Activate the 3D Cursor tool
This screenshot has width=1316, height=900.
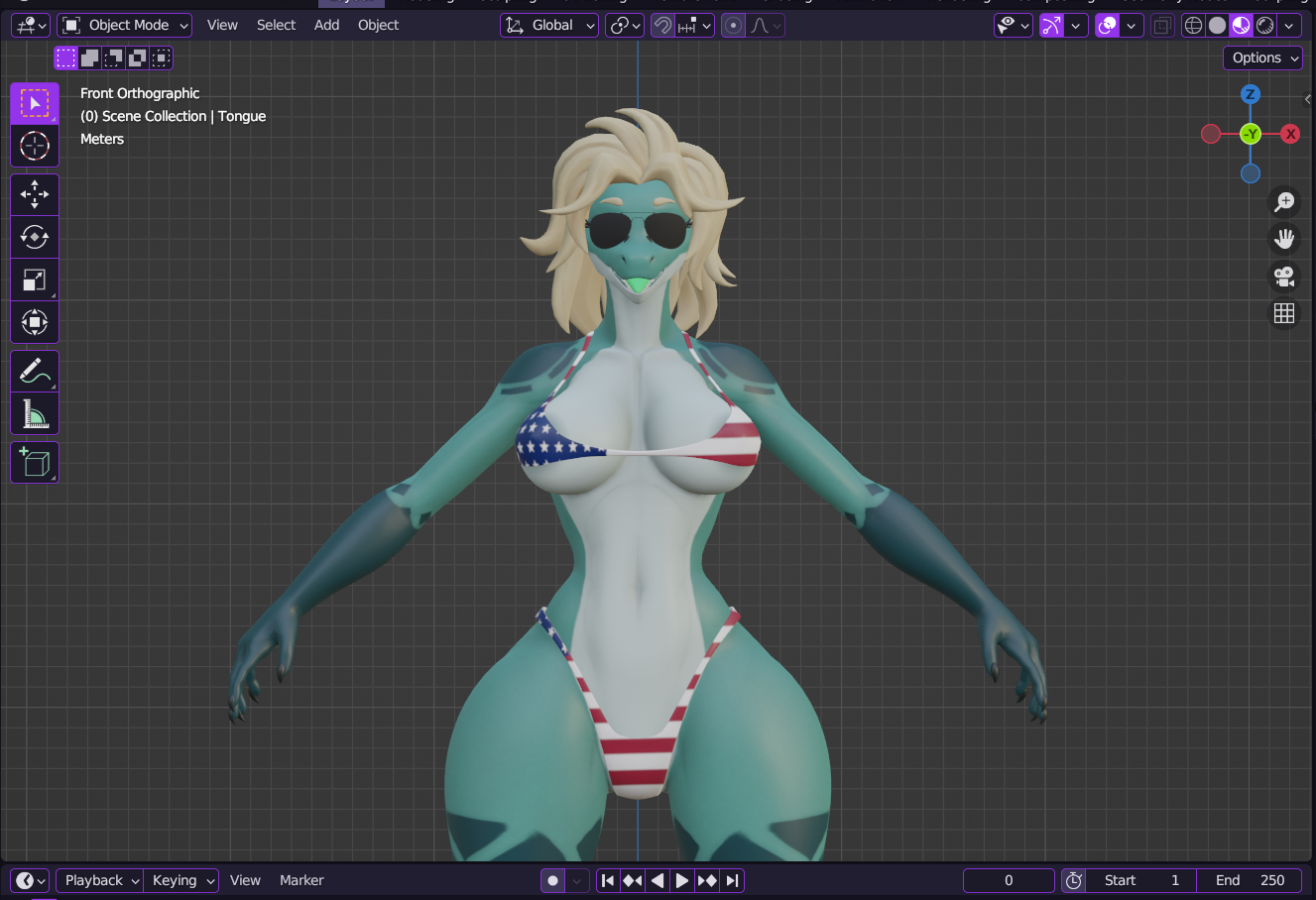35,146
